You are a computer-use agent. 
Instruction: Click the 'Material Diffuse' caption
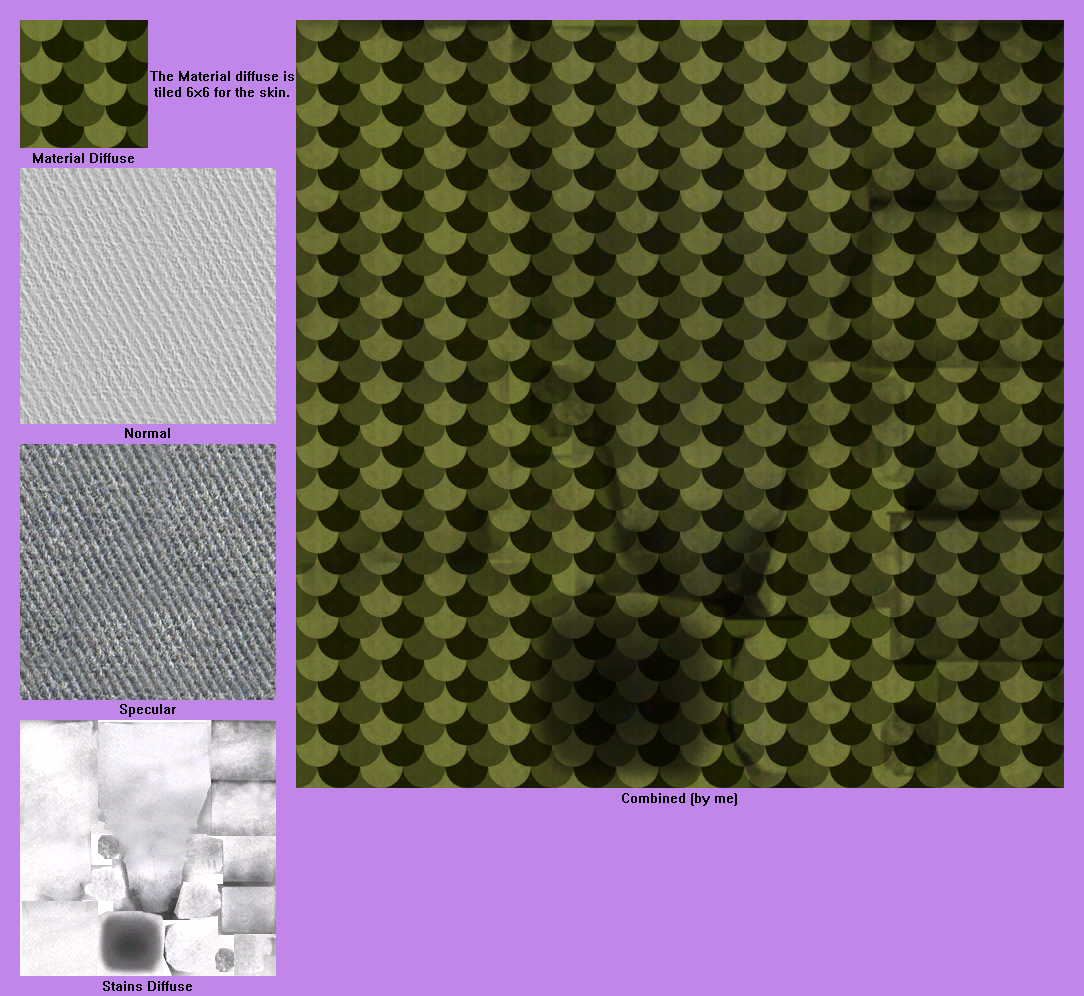84,158
